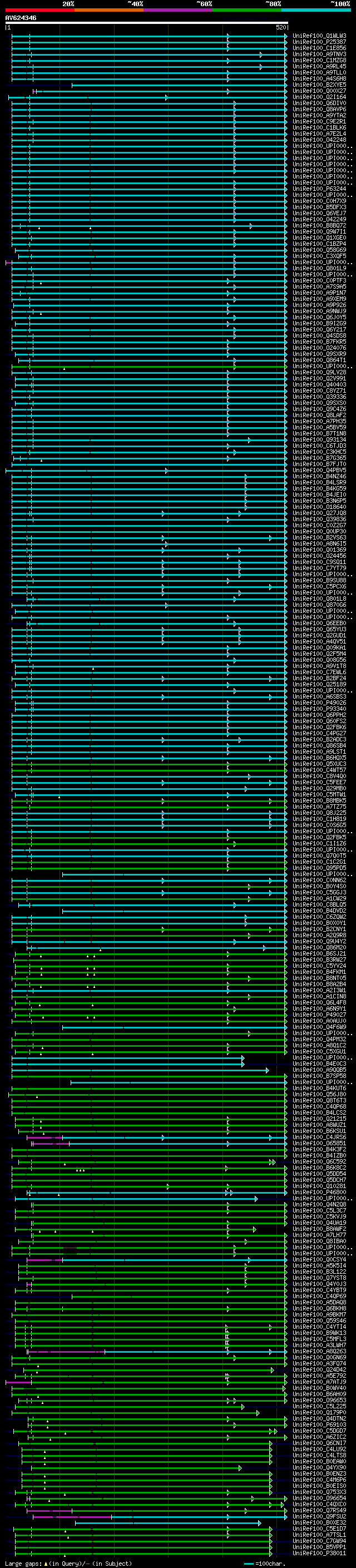
Task: Click hit label UniRef100_C5FEE7
Action: click(x=319, y=782)
